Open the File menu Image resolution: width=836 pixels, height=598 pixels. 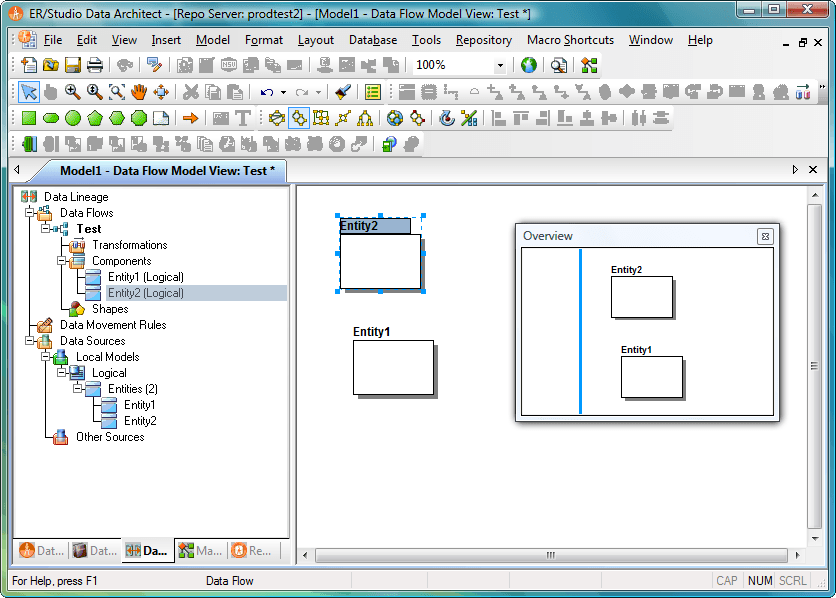pyautogui.click(x=53, y=40)
